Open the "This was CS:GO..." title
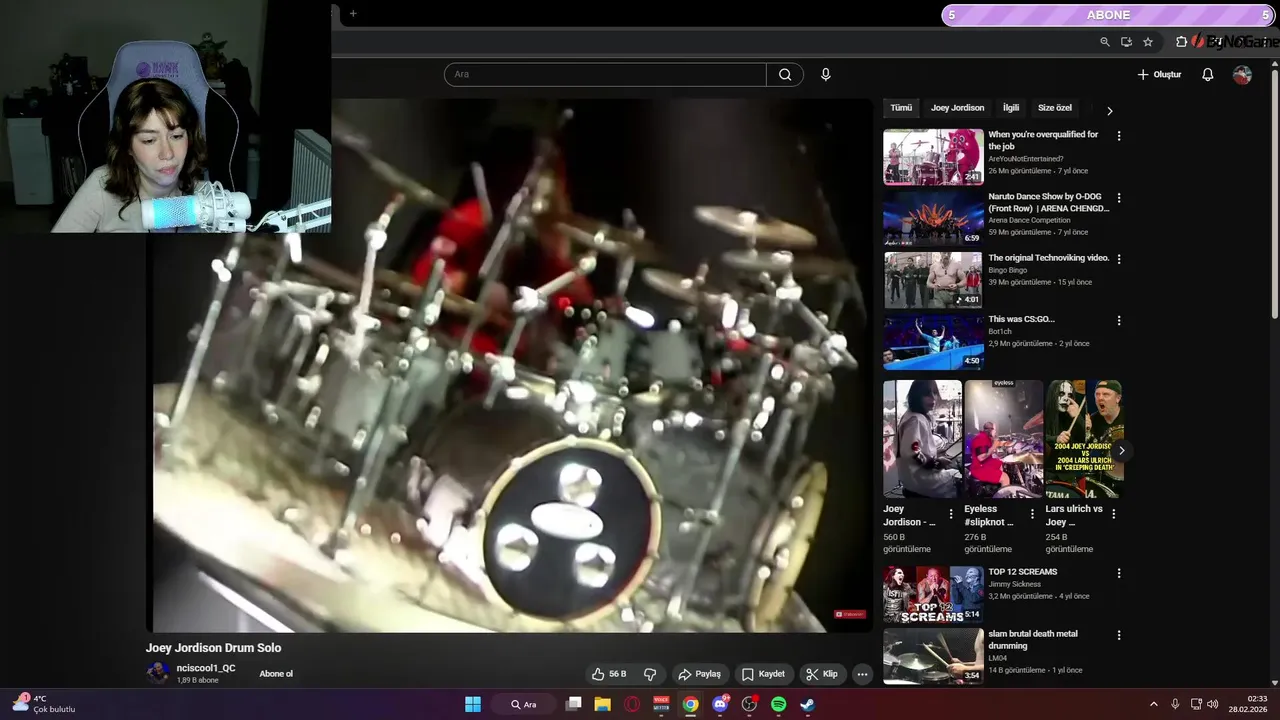The height and width of the screenshot is (720, 1280). [1021, 319]
